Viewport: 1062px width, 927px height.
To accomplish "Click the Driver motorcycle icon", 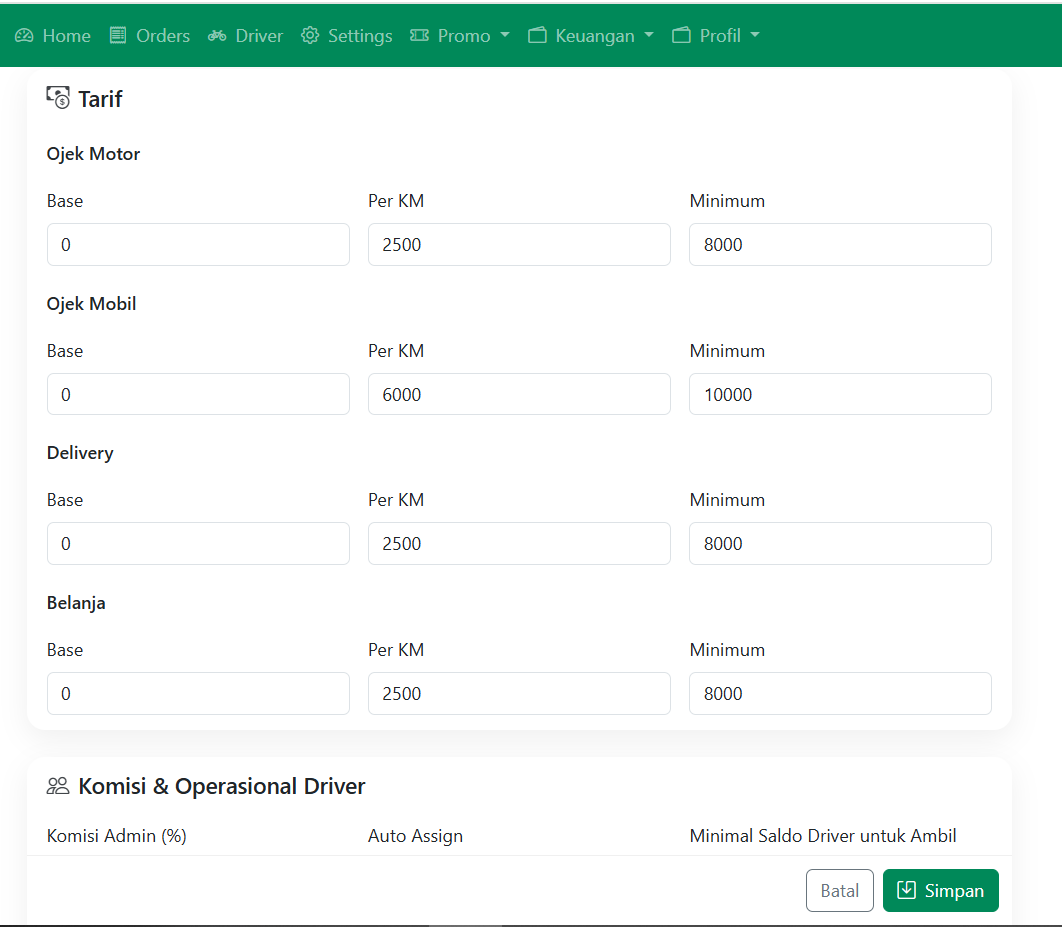I will [217, 36].
